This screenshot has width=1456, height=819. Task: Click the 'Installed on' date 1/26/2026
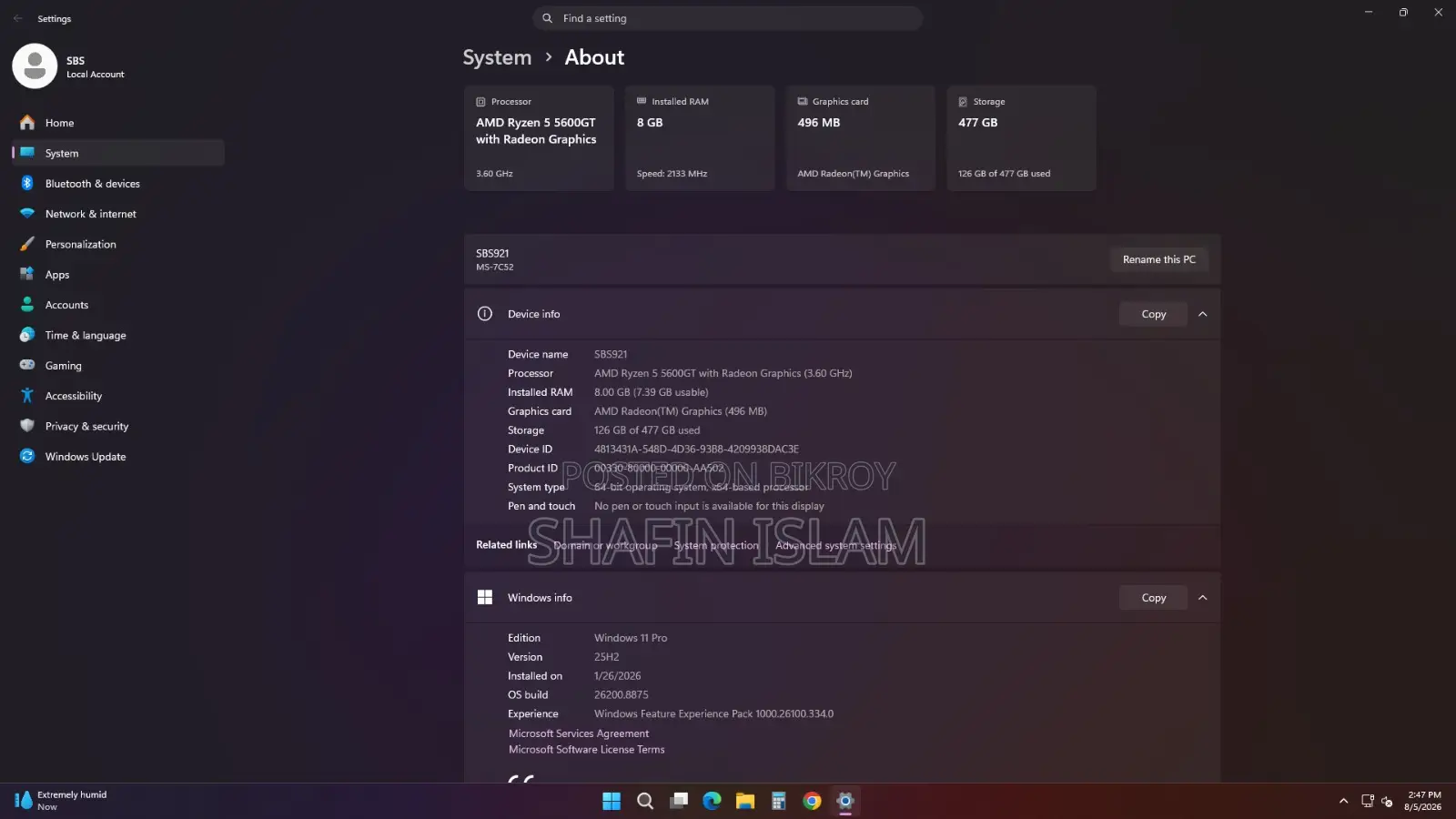tap(618, 676)
